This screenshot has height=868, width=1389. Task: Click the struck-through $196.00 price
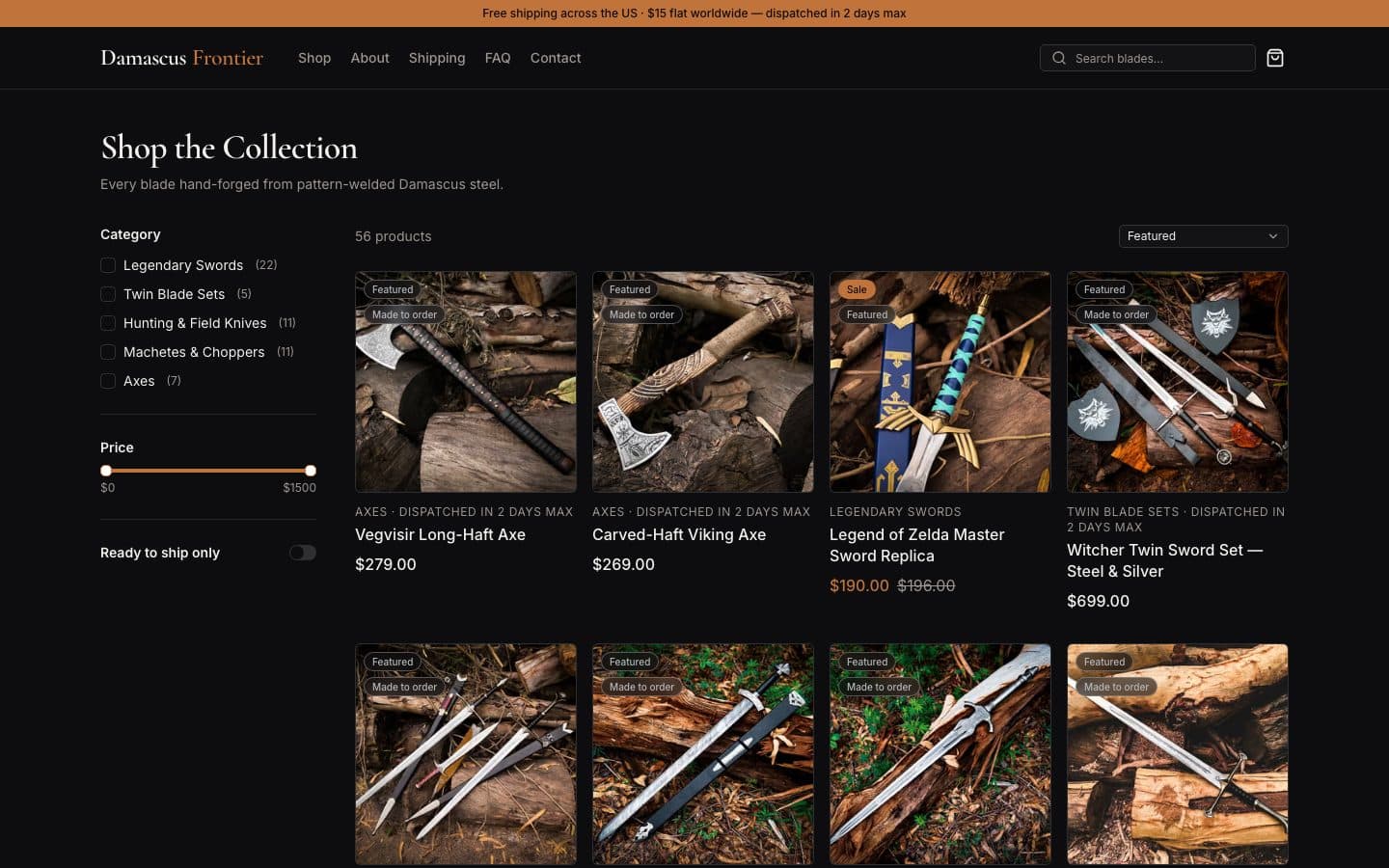pyautogui.click(x=926, y=585)
